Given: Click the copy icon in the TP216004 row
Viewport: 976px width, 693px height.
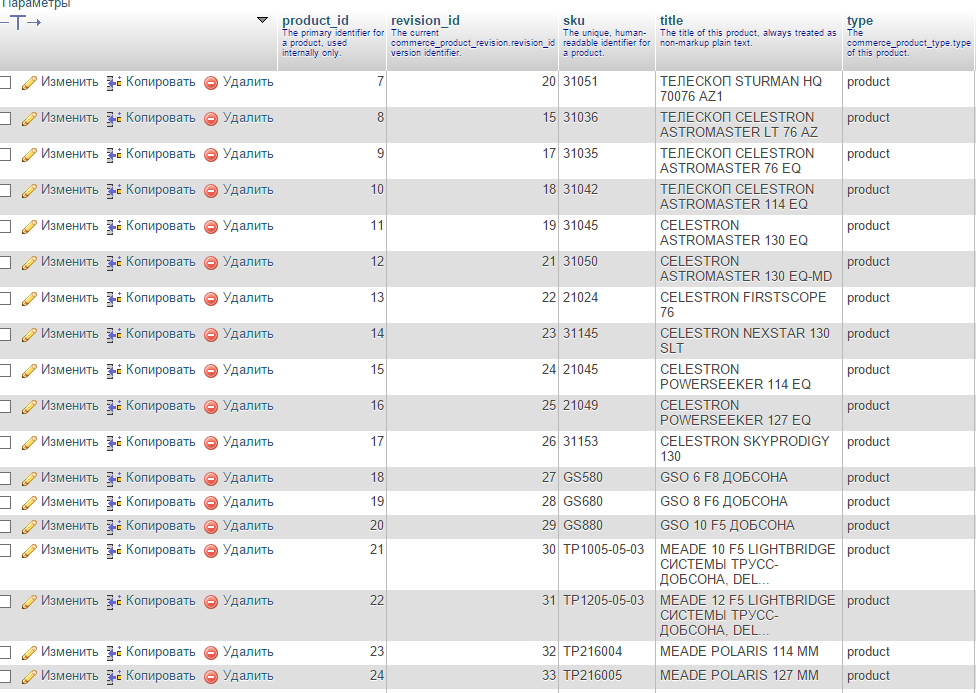Looking at the screenshot, I should pyautogui.click(x=114, y=654).
